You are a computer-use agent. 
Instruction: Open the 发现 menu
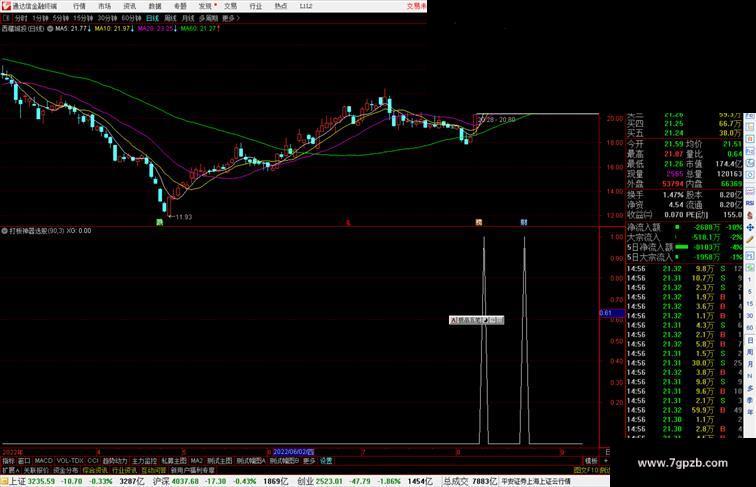click(205, 6)
